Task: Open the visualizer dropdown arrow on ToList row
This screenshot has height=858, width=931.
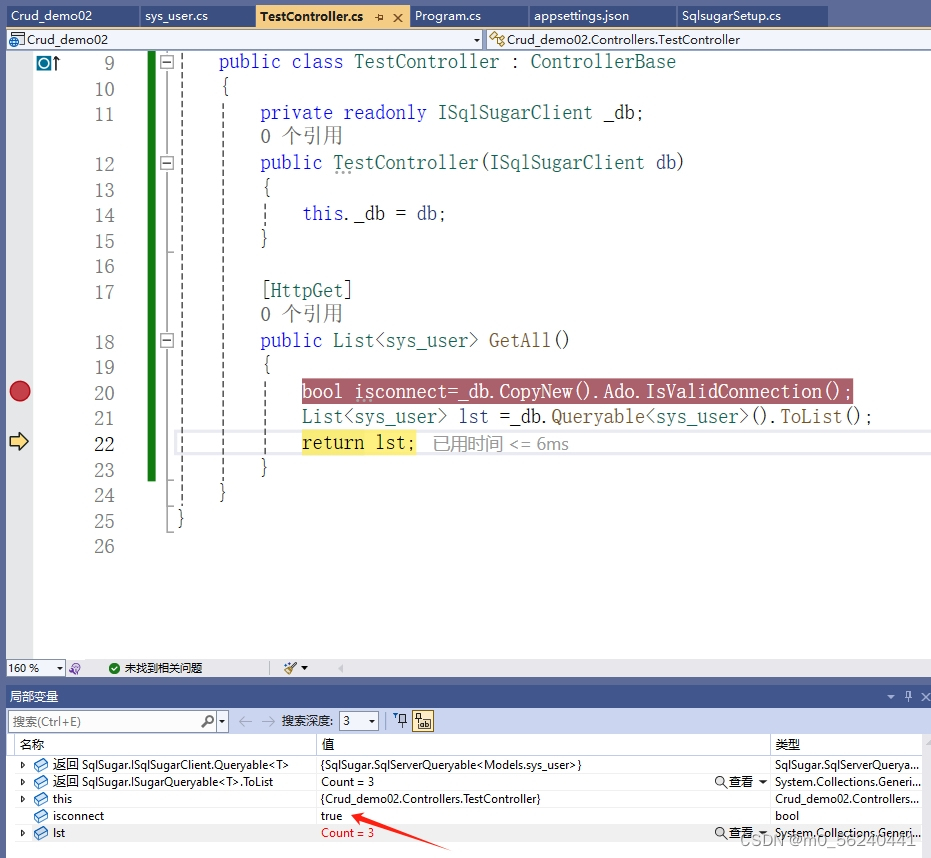Action: pos(763,782)
